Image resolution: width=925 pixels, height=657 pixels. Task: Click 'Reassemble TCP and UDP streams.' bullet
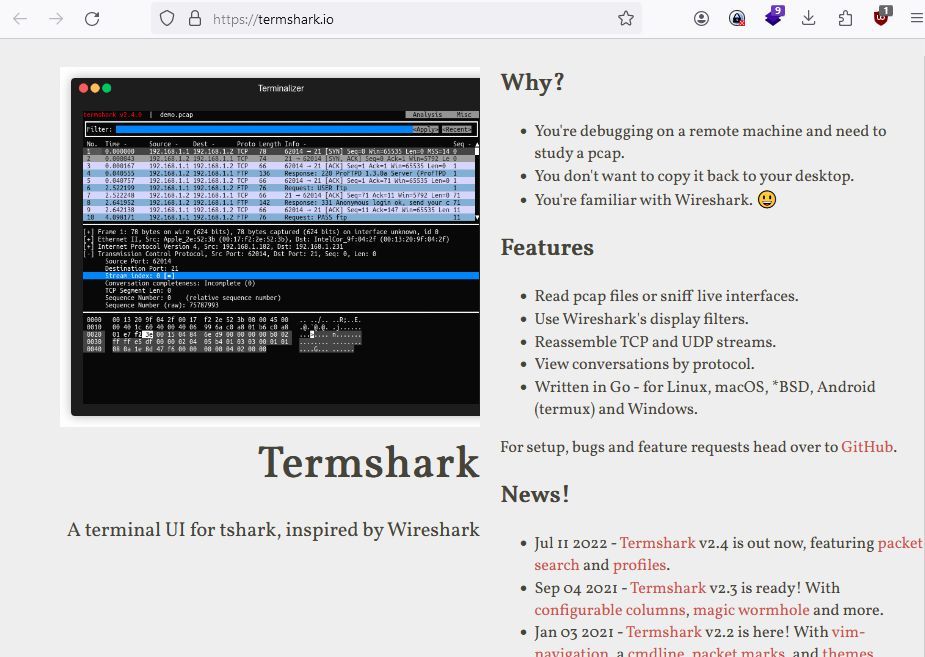(655, 342)
